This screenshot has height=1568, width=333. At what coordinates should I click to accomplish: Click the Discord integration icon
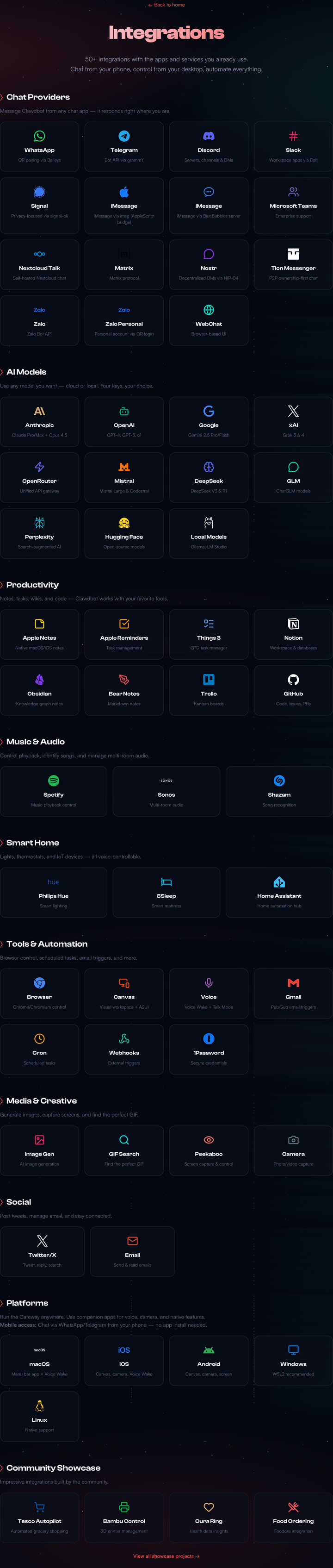point(209,137)
